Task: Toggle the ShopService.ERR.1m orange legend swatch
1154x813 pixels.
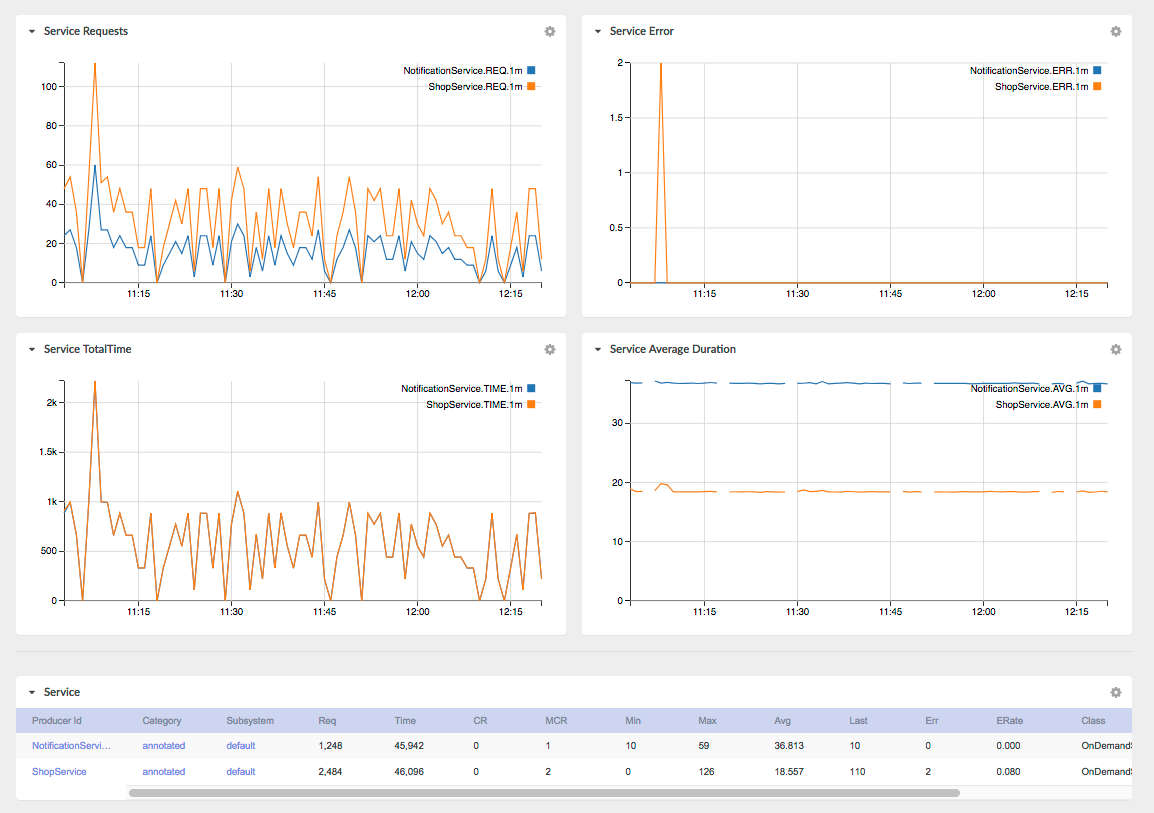Action: pos(1097,87)
